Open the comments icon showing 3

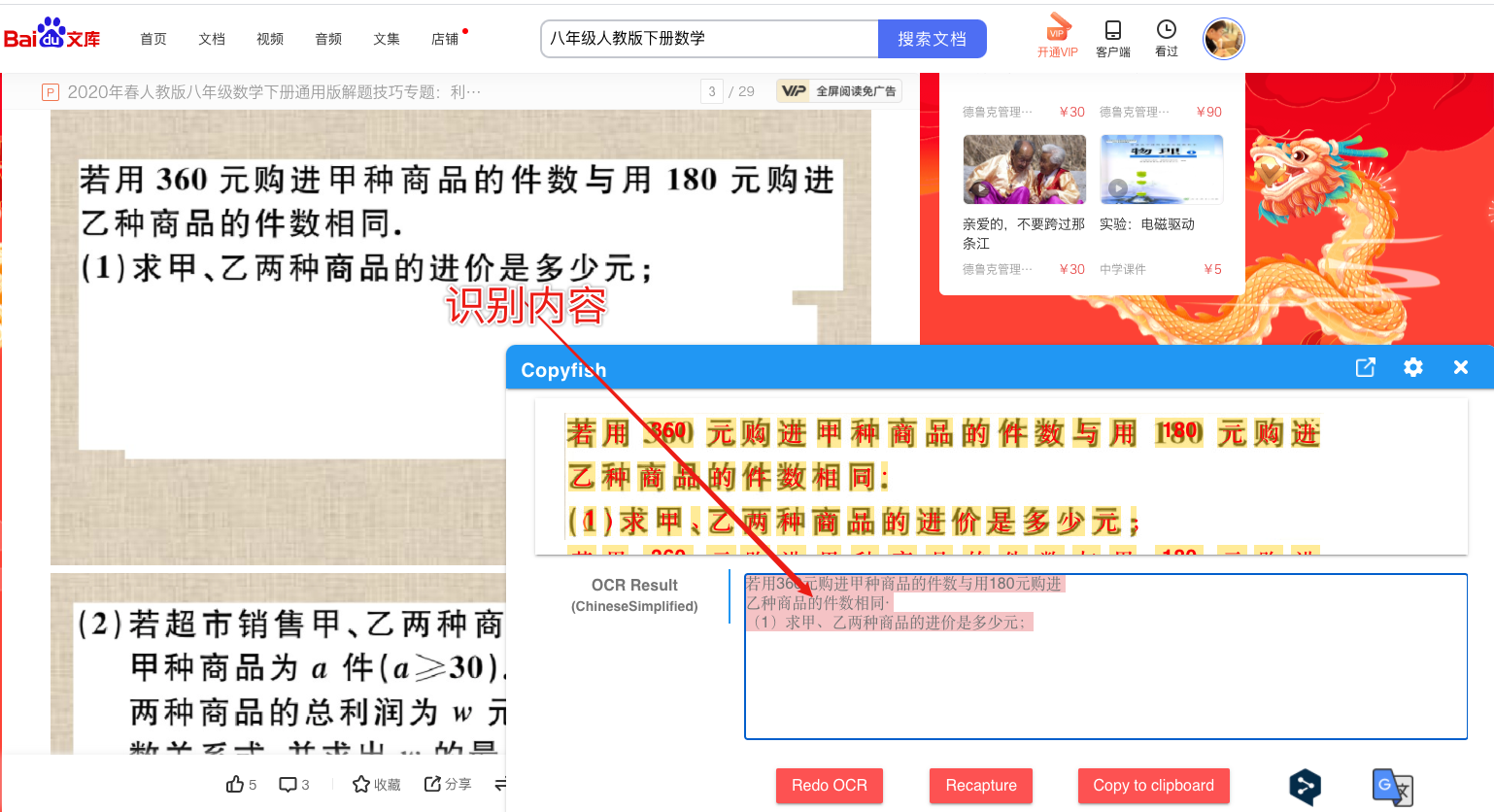pyautogui.click(x=289, y=784)
